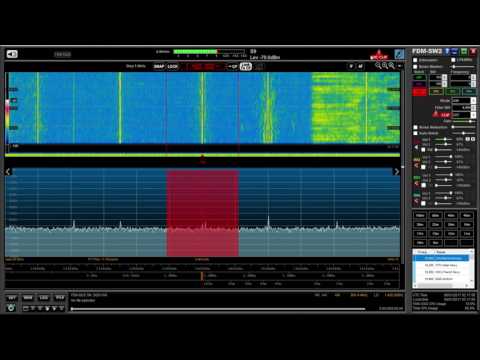The height and width of the screenshot is (360, 480).
Task: Click the red ELAD logo
Action: point(379,55)
